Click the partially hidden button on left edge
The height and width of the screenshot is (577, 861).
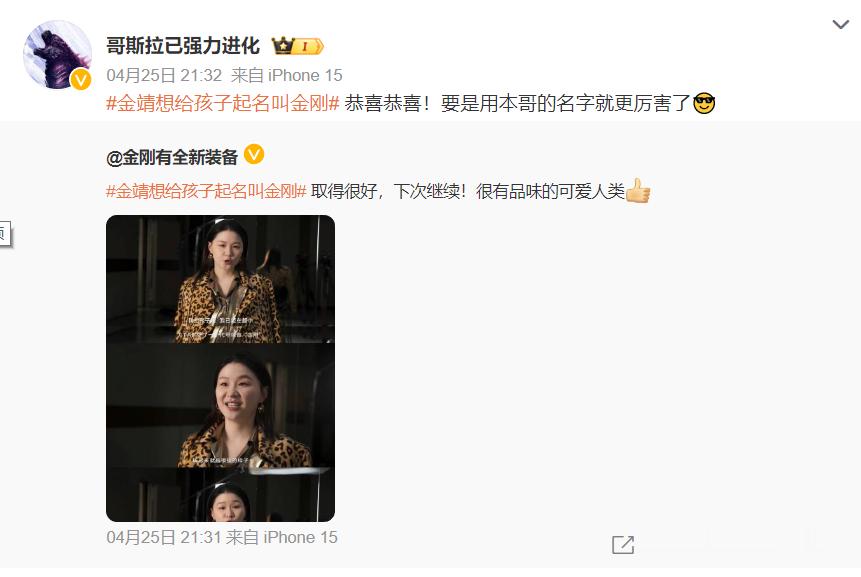click(x=5, y=233)
